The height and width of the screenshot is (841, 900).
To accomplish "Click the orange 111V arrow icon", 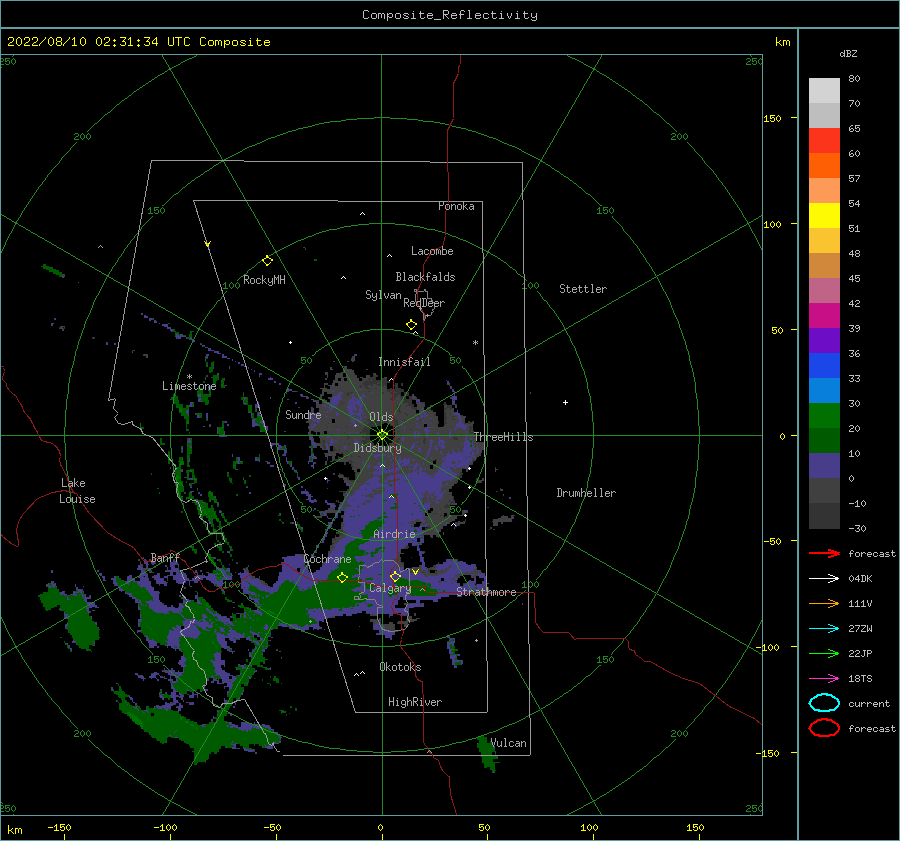I will (824, 603).
